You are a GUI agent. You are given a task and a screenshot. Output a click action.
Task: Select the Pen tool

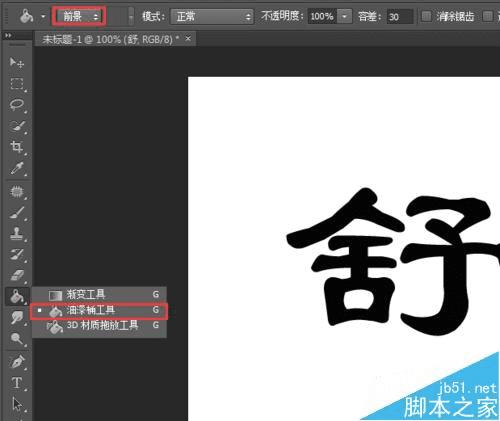pos(17,362)
